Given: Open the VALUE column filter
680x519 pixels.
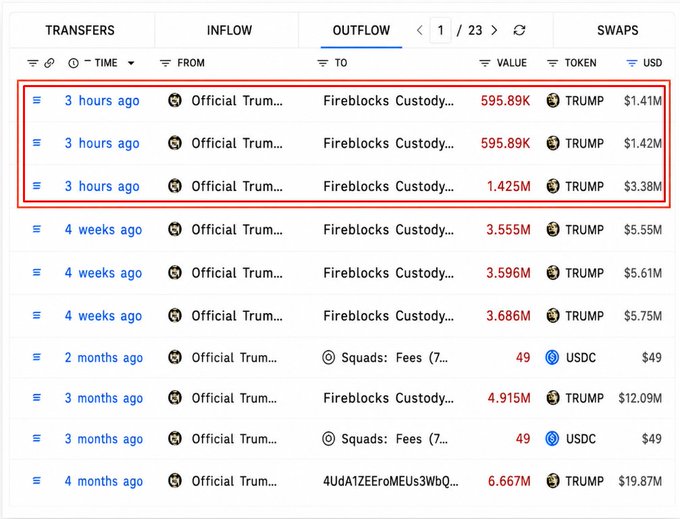Looking at the screenshot, I should [484, 63].
